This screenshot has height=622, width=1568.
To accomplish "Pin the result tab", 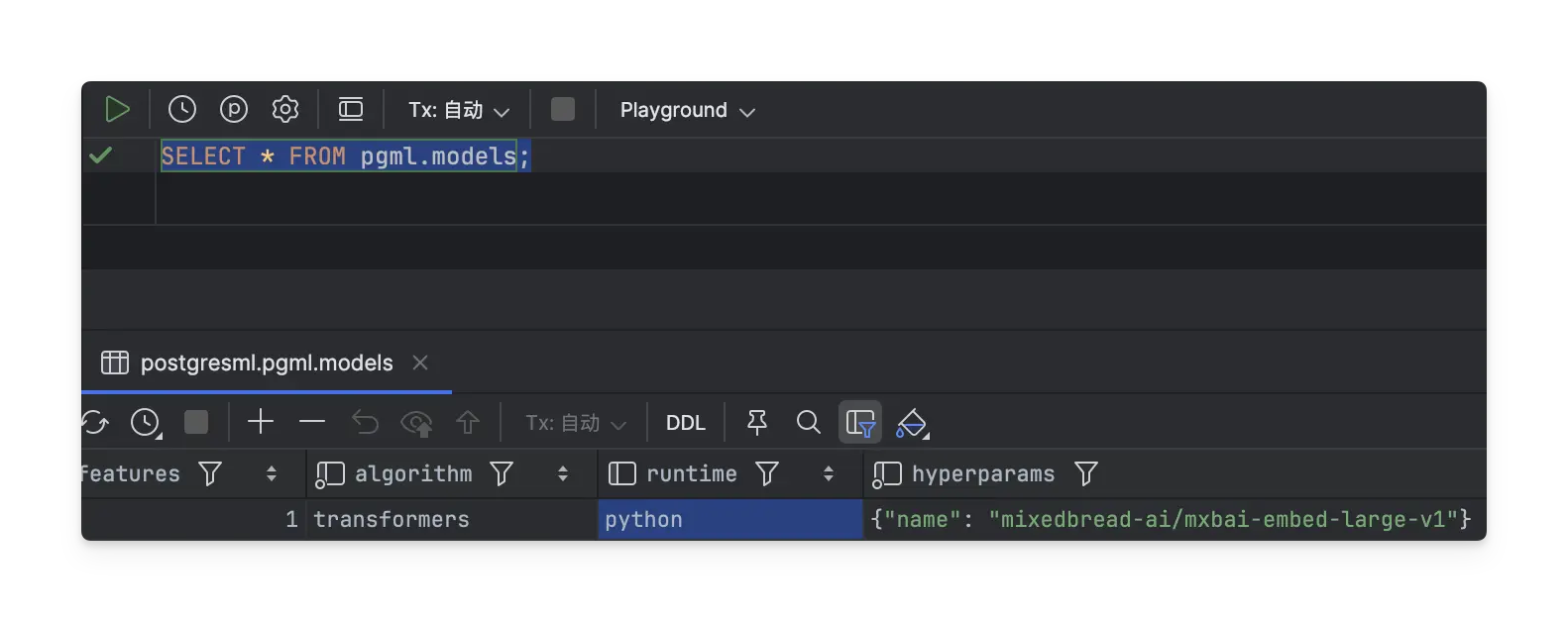I will pos(757,424).
